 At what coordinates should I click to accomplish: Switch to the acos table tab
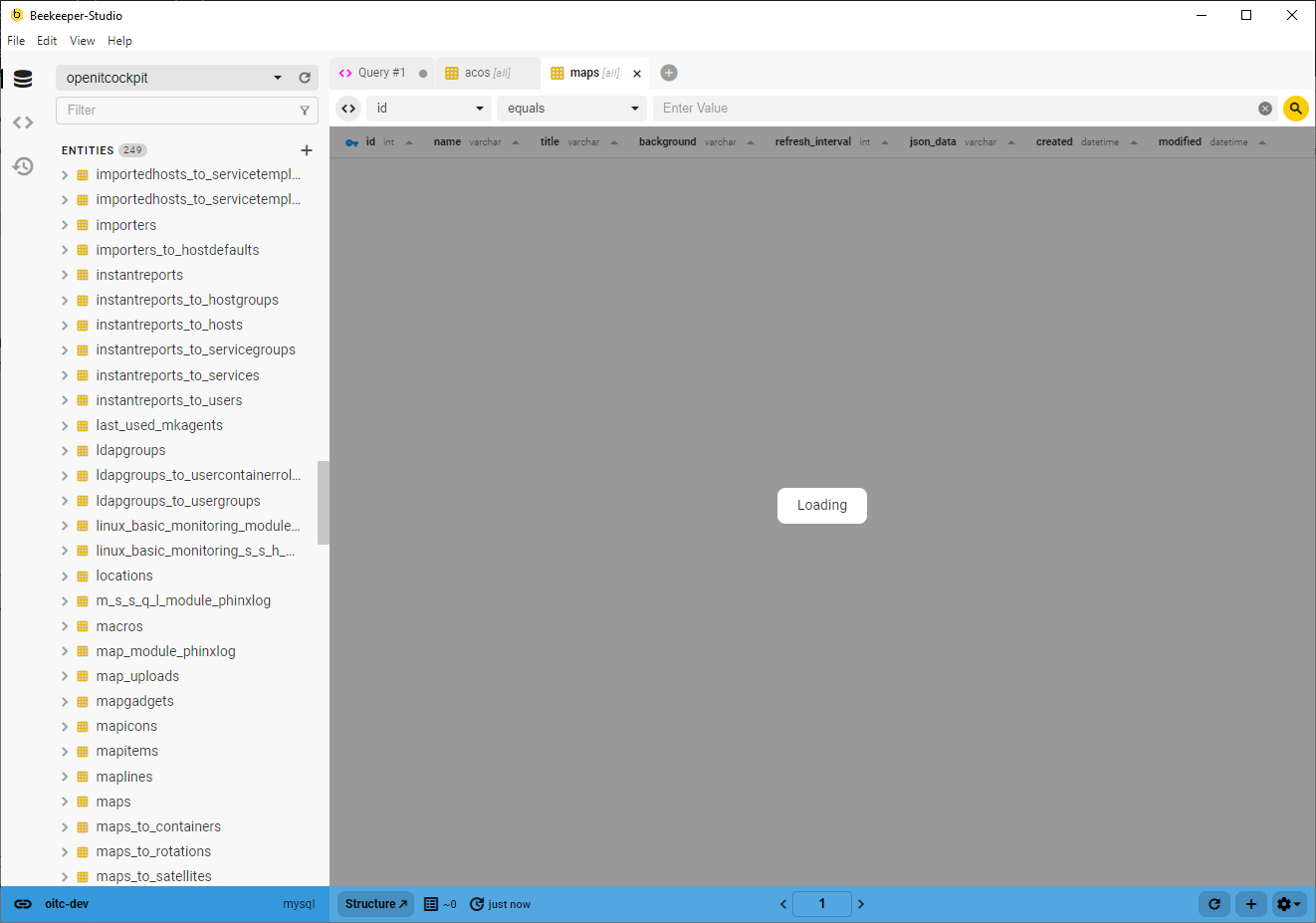tap(487, 72)
